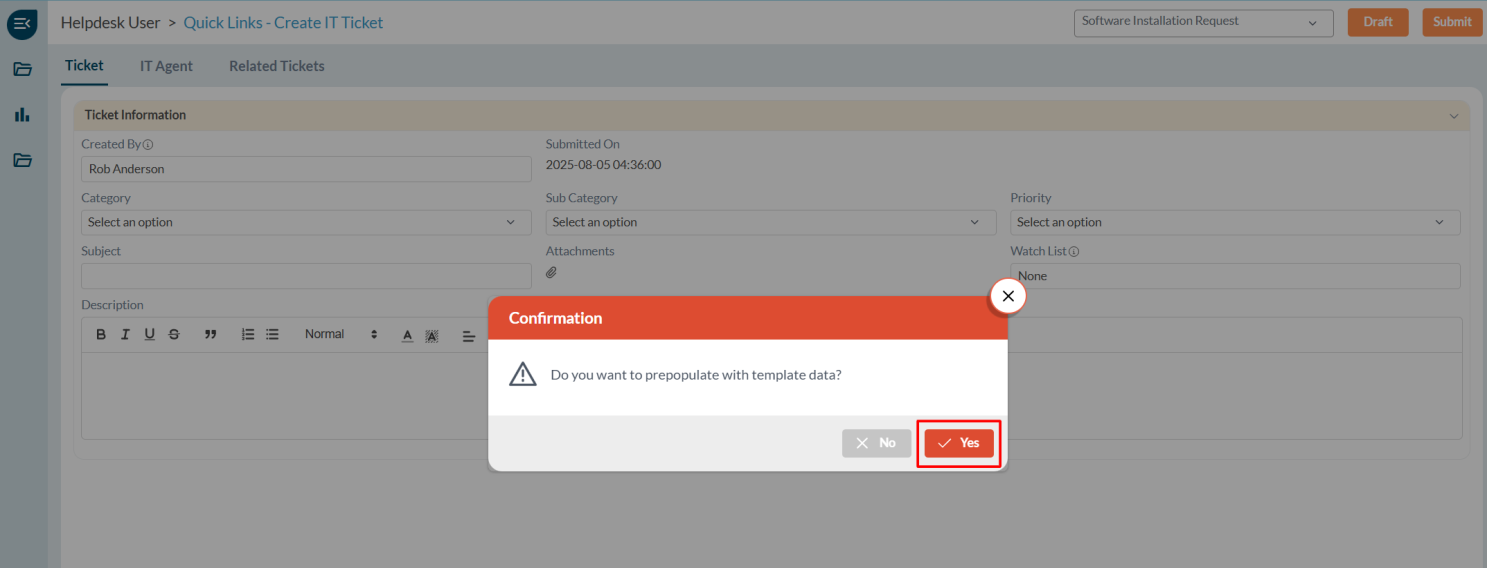This screenshot has height=568, width=1487.
Task: Click the Subject input field
Action: click(x=306, y=276)
